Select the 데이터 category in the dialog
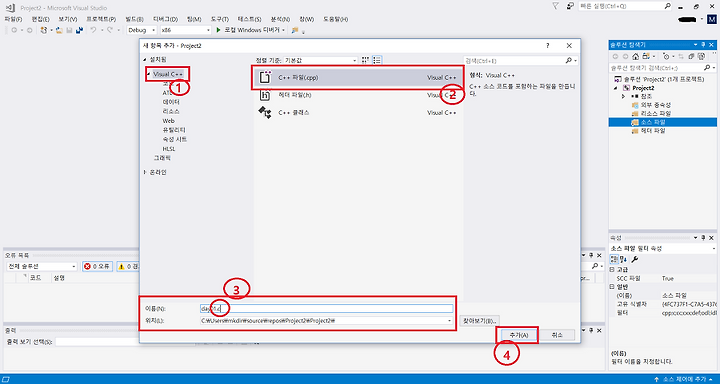Image resolution: width=720 pixels, height=384 pixels. pyautogui.click(x=171, y=102)
